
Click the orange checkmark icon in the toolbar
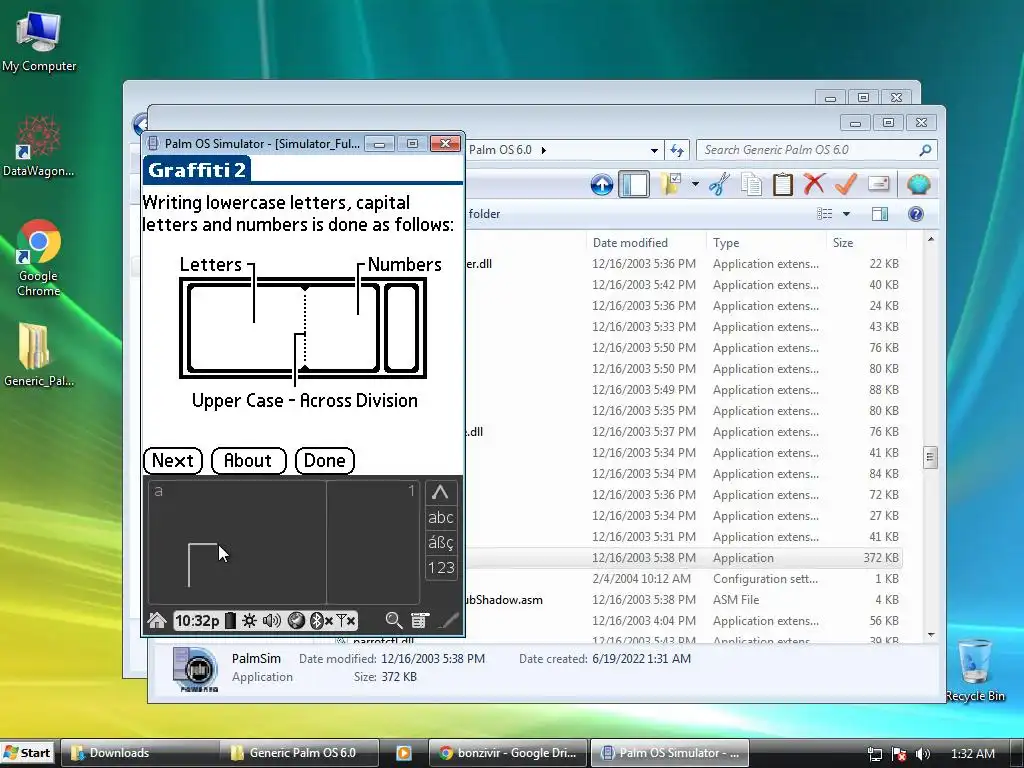pos(846,184)
